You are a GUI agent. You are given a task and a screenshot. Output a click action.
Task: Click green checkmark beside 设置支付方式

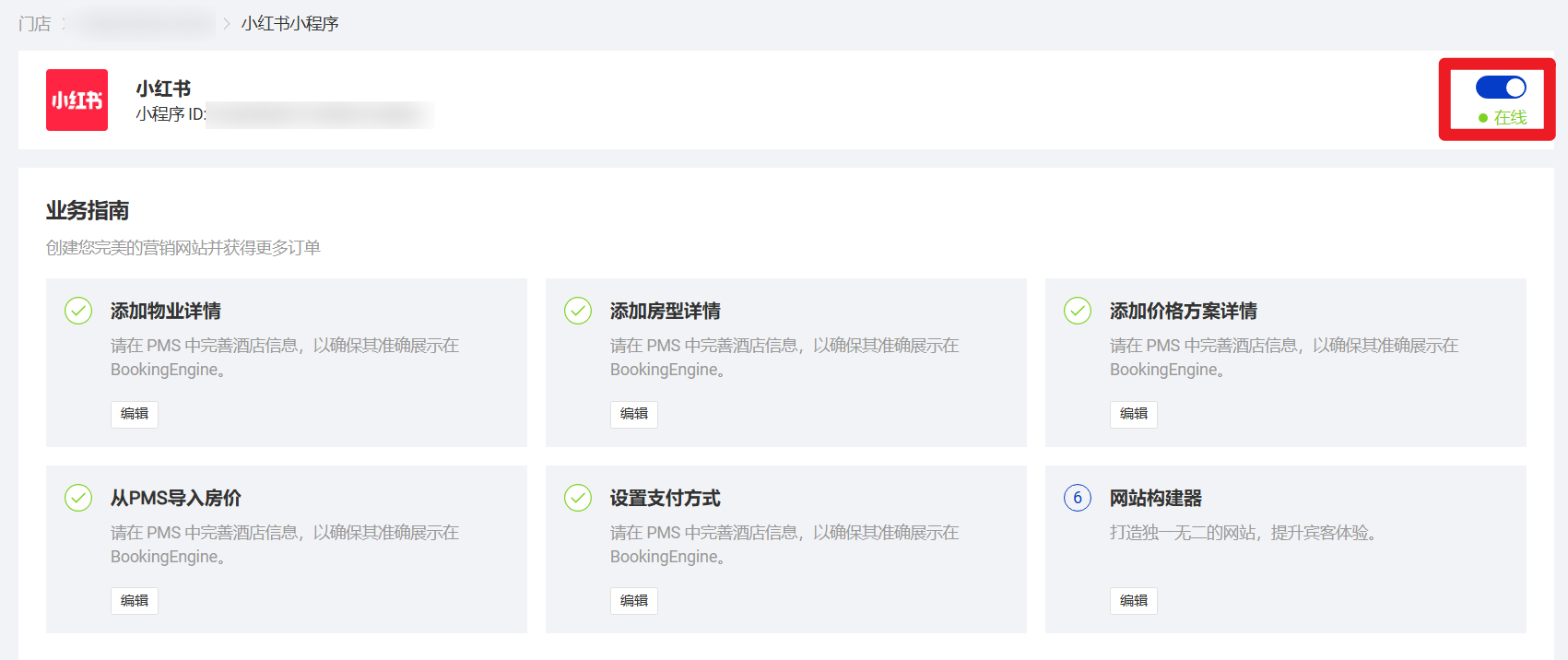point(578,498)
